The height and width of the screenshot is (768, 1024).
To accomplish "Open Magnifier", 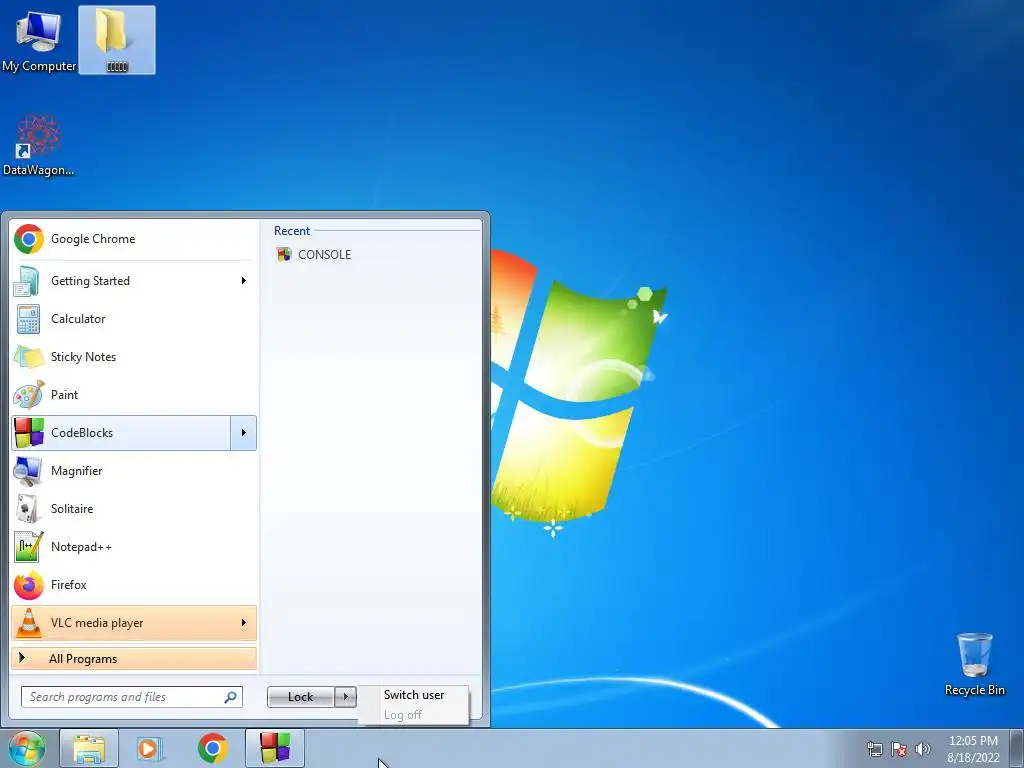I will coord(134,471).
